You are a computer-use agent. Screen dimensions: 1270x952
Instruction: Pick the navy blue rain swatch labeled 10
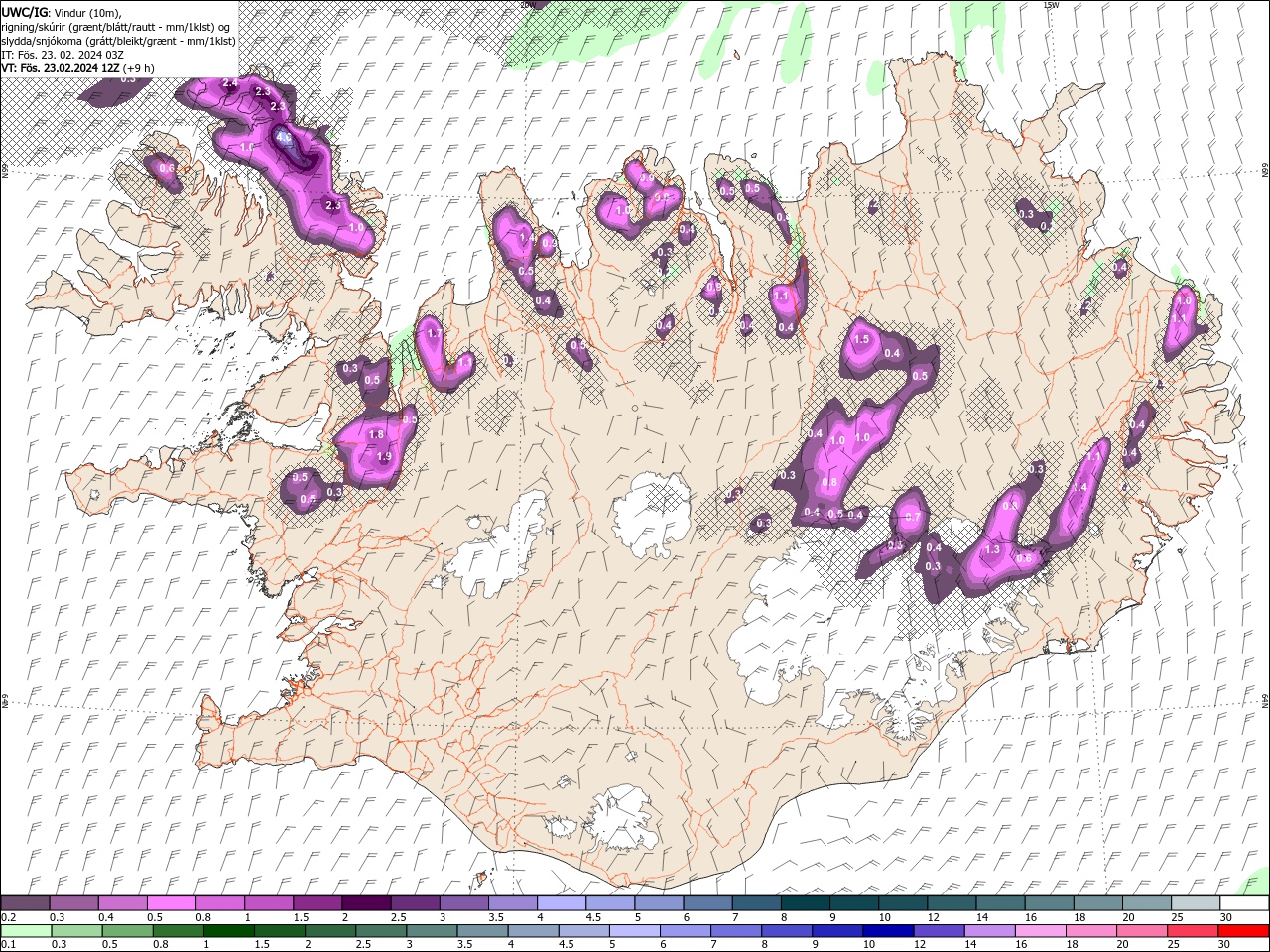pyautogui.click(x=888, y=931)
